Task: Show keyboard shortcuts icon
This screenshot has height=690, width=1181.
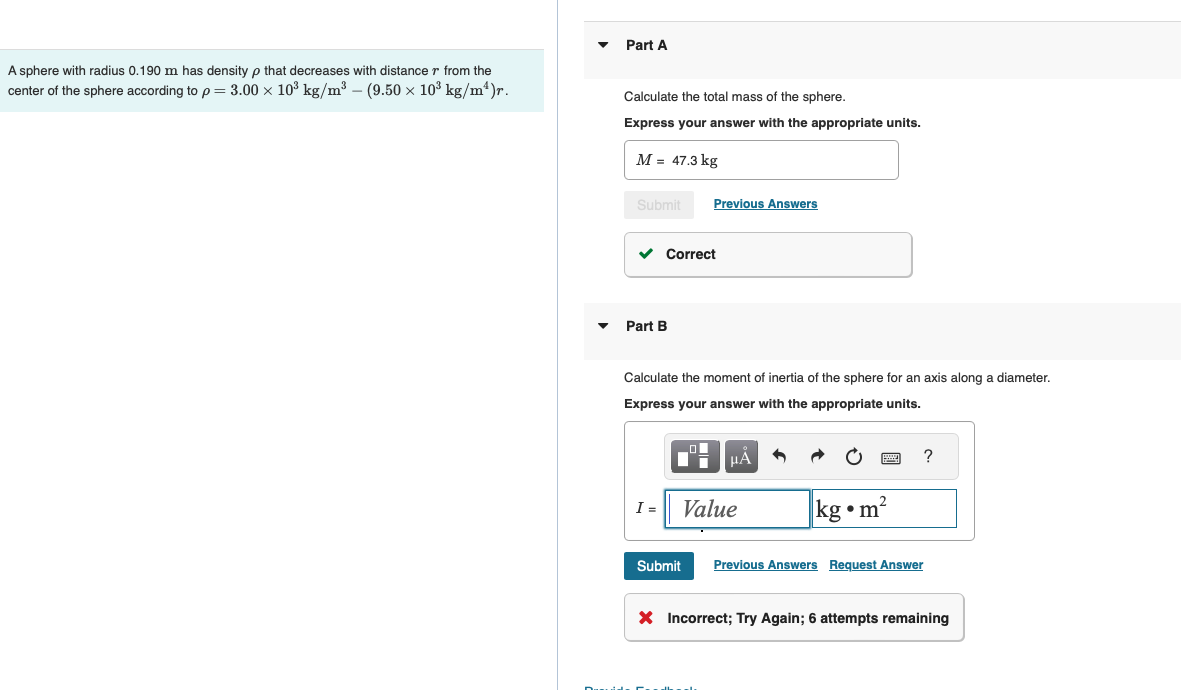Action: pos(890,457)
